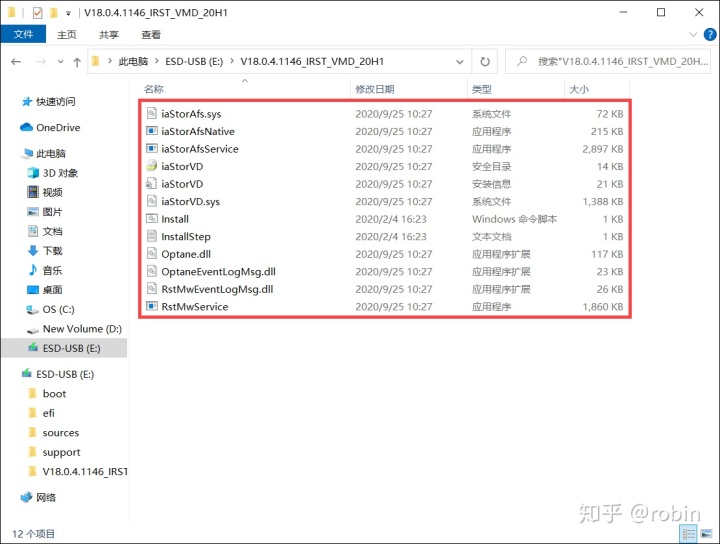Switch to the 共享 tab

click(x=109, y=34)
